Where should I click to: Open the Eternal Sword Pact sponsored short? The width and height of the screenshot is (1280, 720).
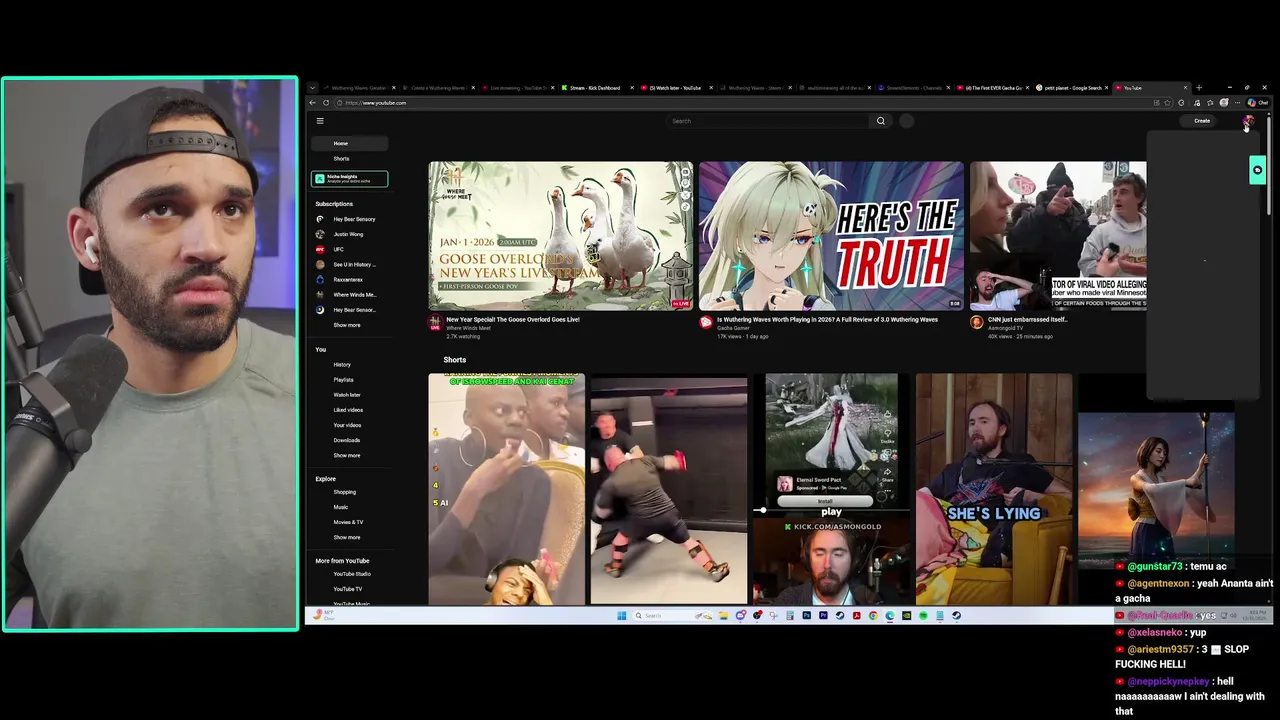831,489
